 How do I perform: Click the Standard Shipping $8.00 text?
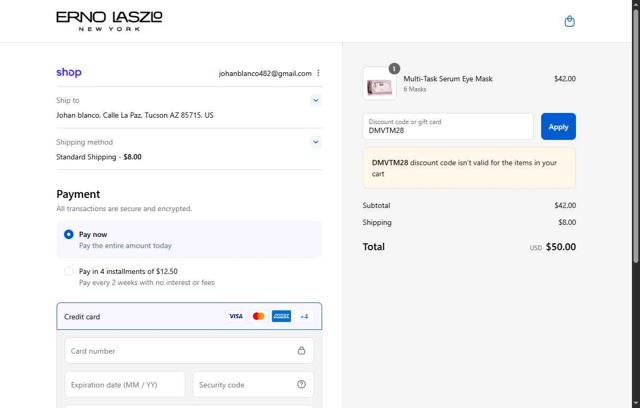coord(99,157)
